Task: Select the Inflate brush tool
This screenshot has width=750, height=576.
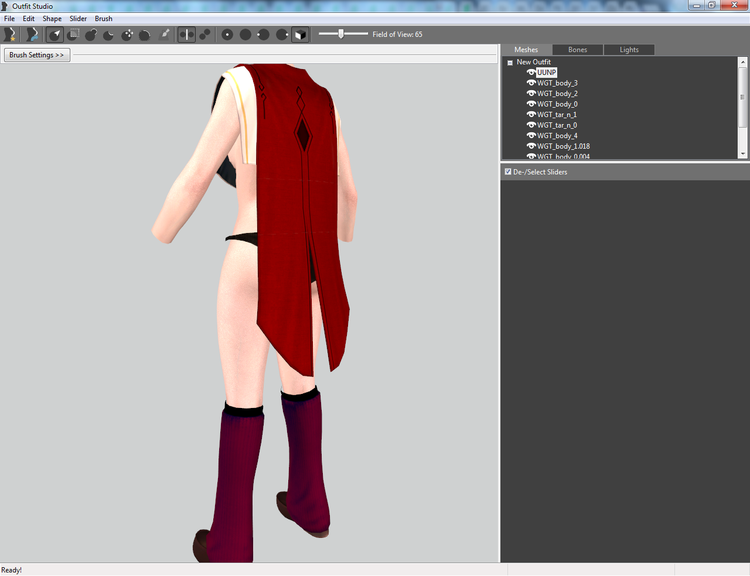Action: [91, 34]
